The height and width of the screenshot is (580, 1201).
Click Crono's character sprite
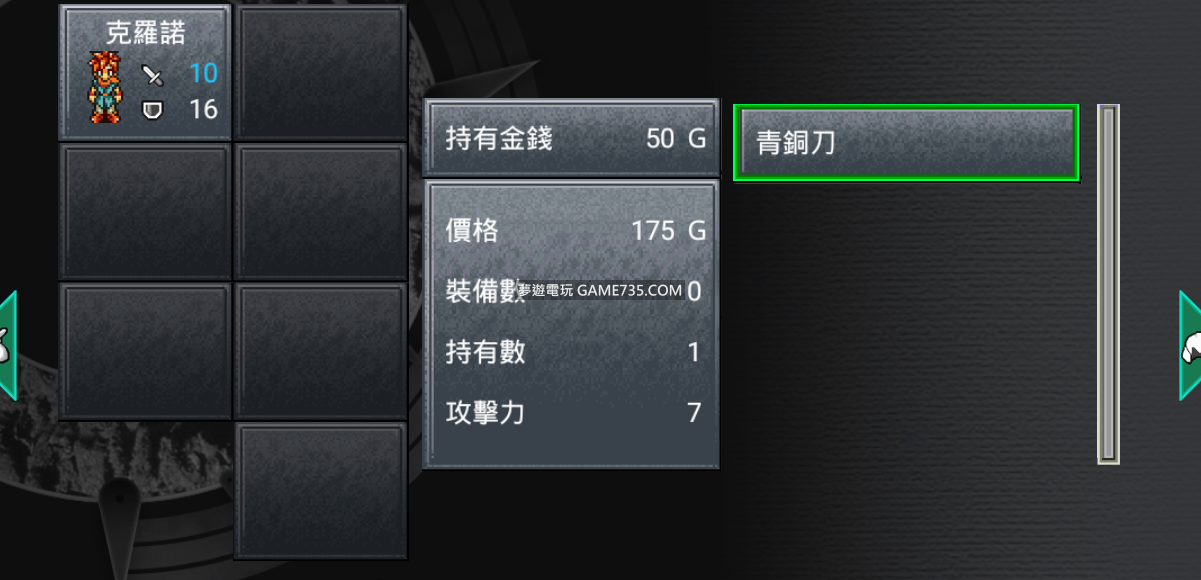click(103, 88)
